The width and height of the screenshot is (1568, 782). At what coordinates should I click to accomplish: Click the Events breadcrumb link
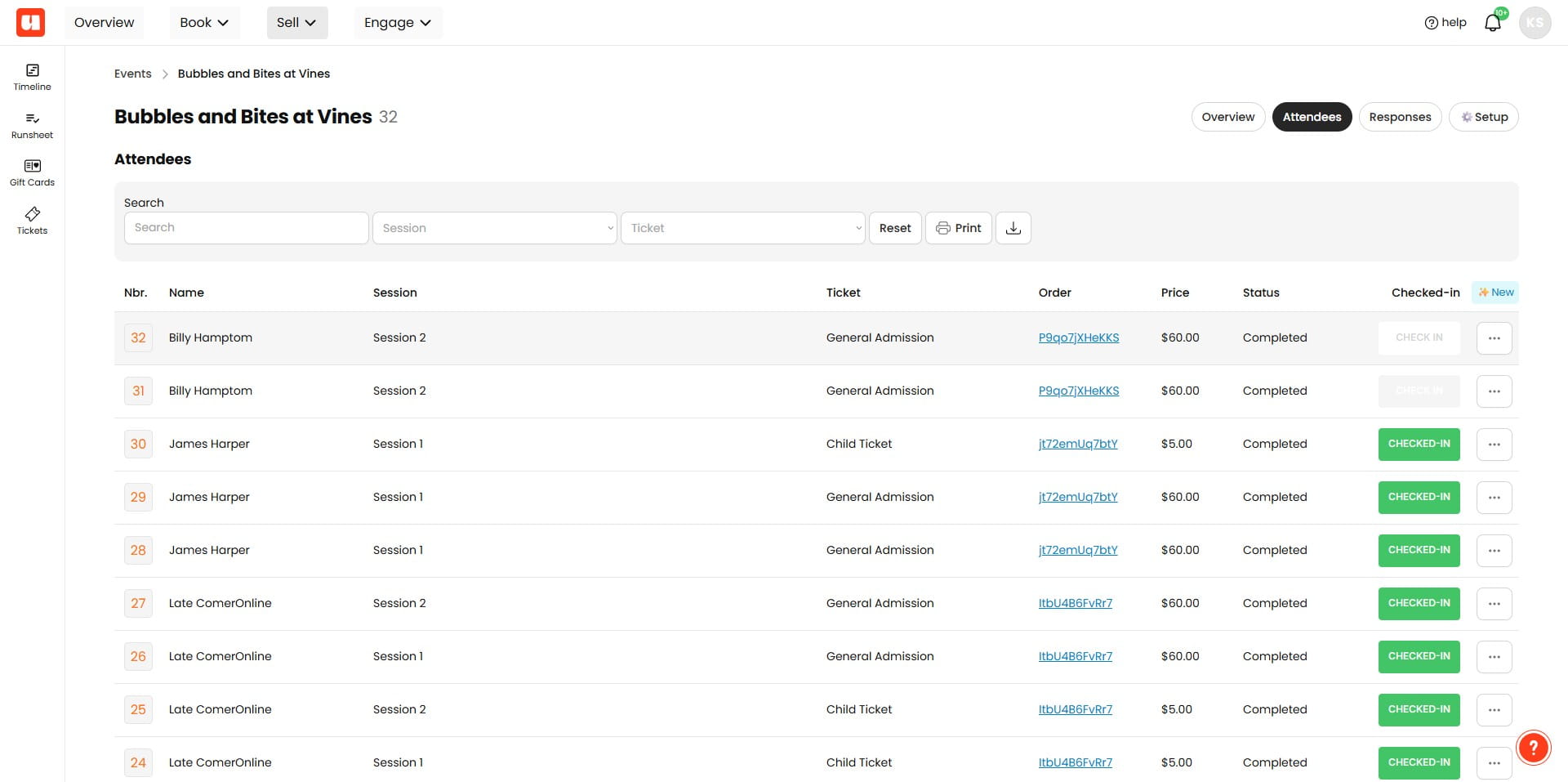click(x=133, y=74)
